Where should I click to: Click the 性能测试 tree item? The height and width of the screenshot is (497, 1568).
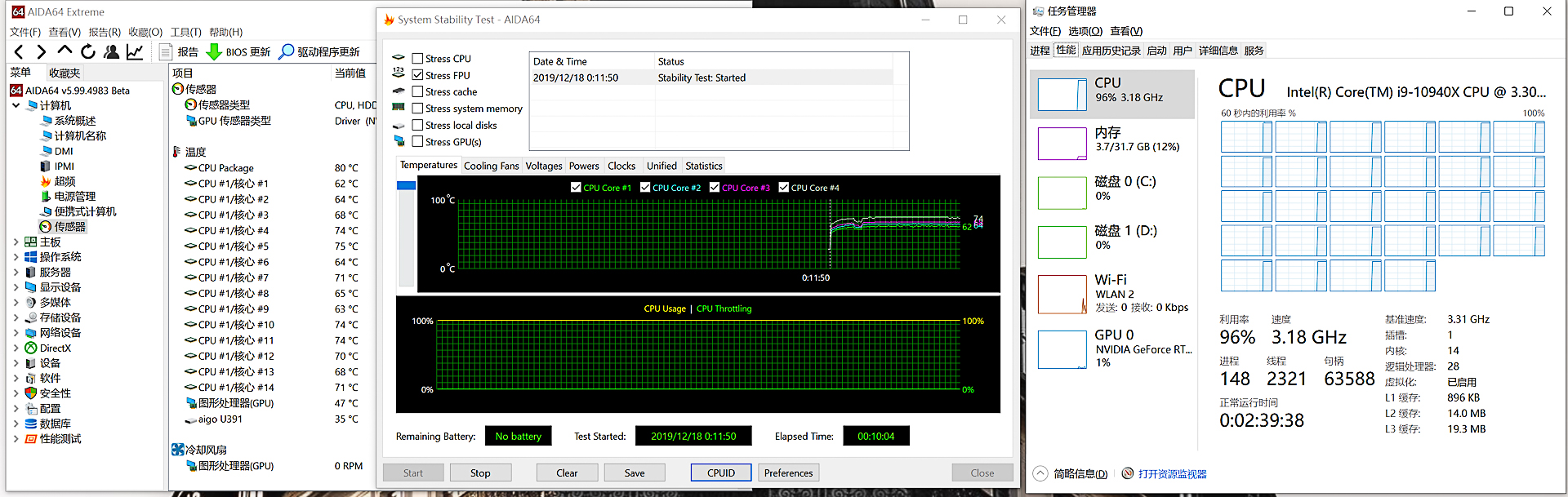53,439
